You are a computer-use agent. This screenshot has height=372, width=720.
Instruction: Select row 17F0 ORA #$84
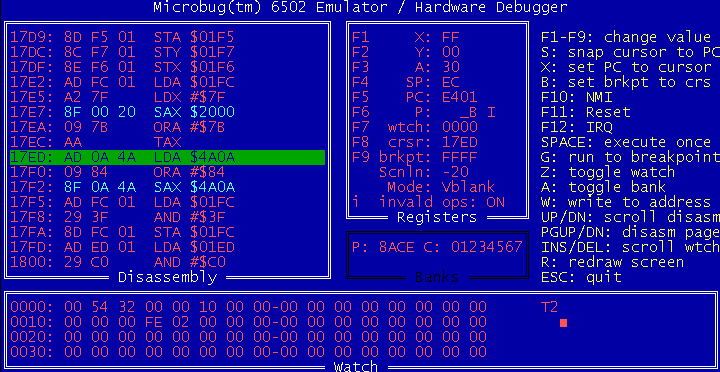pyautogui.click(x=118, y=172)
